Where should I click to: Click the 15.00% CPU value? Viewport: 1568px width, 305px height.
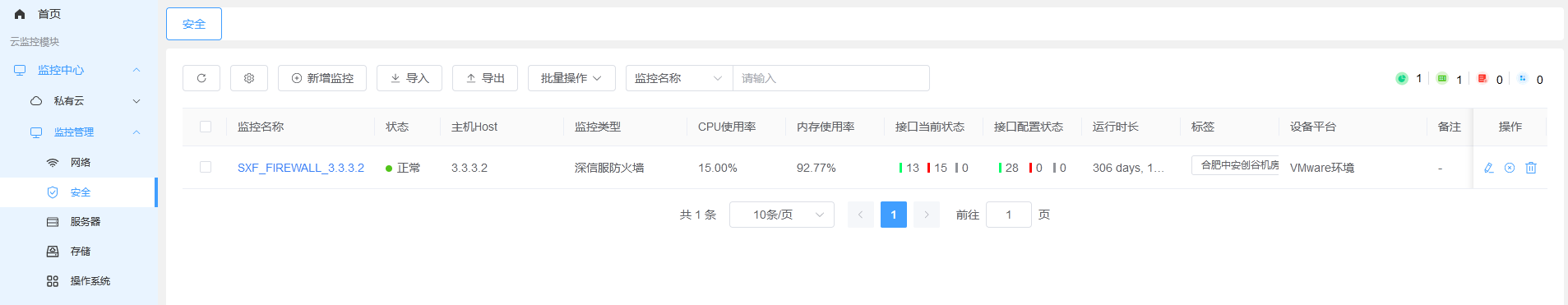tap(718, 168)
